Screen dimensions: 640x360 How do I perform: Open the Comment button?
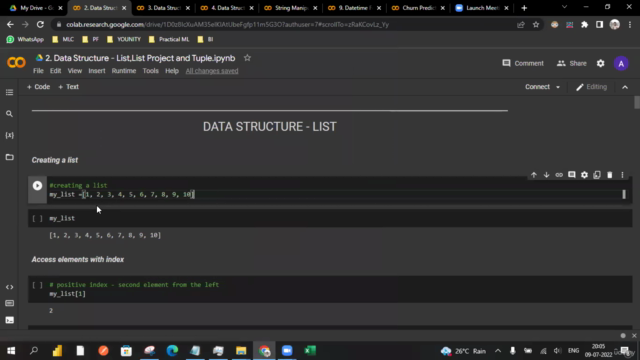(523, 63)
